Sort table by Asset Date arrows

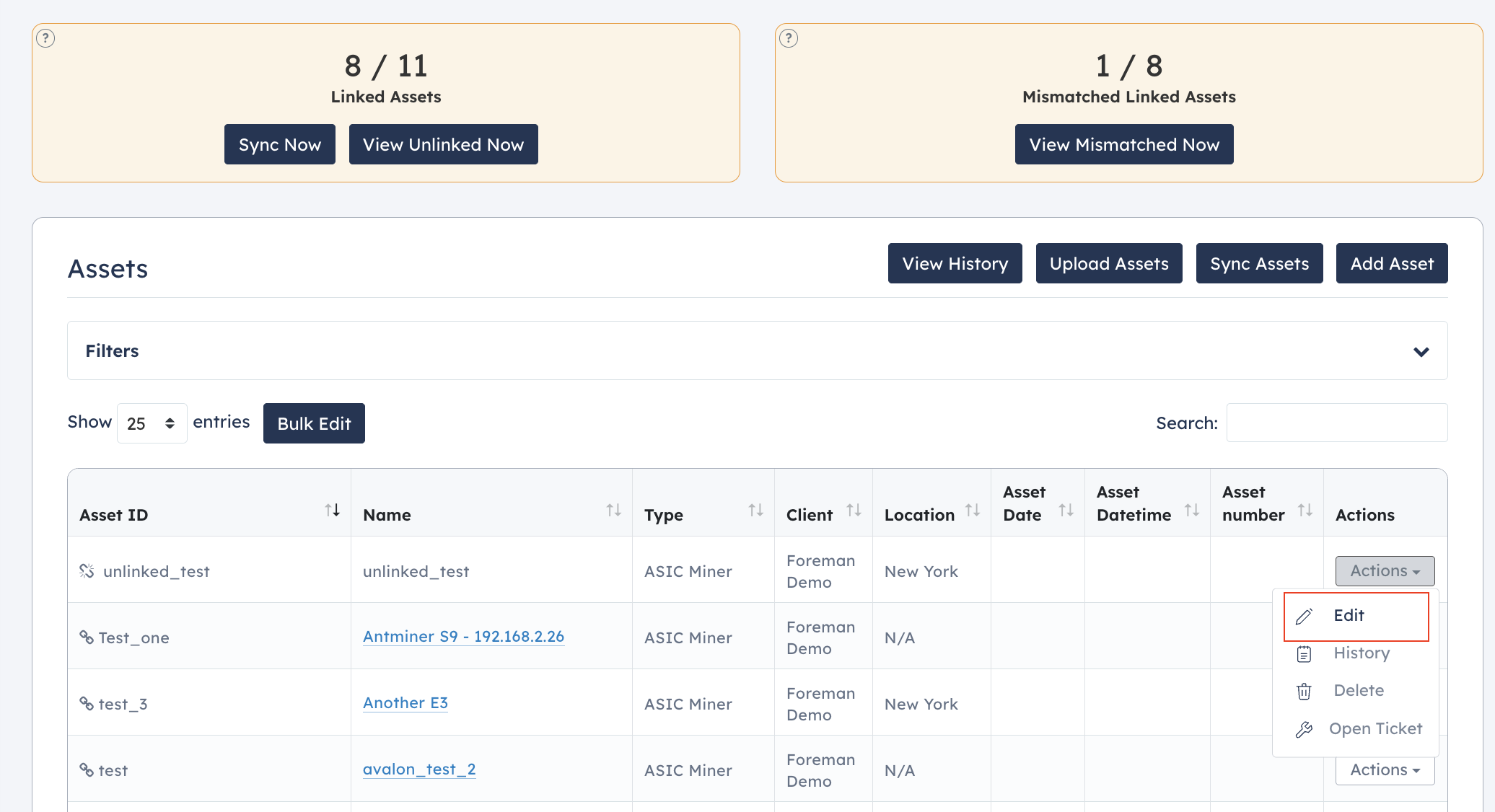click(x=1066, y=511)
